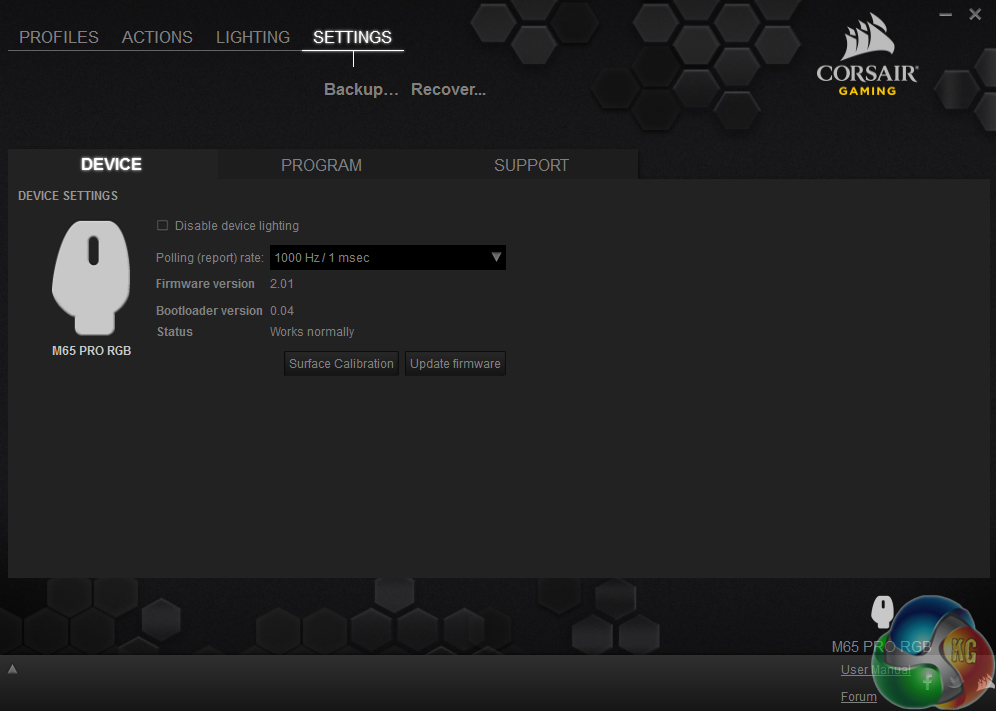Image resolution: width=996 pixels, height=711 pixels.
Task: Click the Status label
Action: pyautogui.click(x=175, y=332)
